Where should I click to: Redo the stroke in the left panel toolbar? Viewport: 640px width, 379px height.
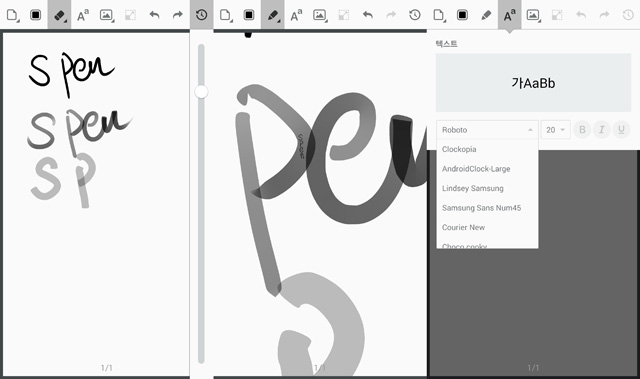178,15
